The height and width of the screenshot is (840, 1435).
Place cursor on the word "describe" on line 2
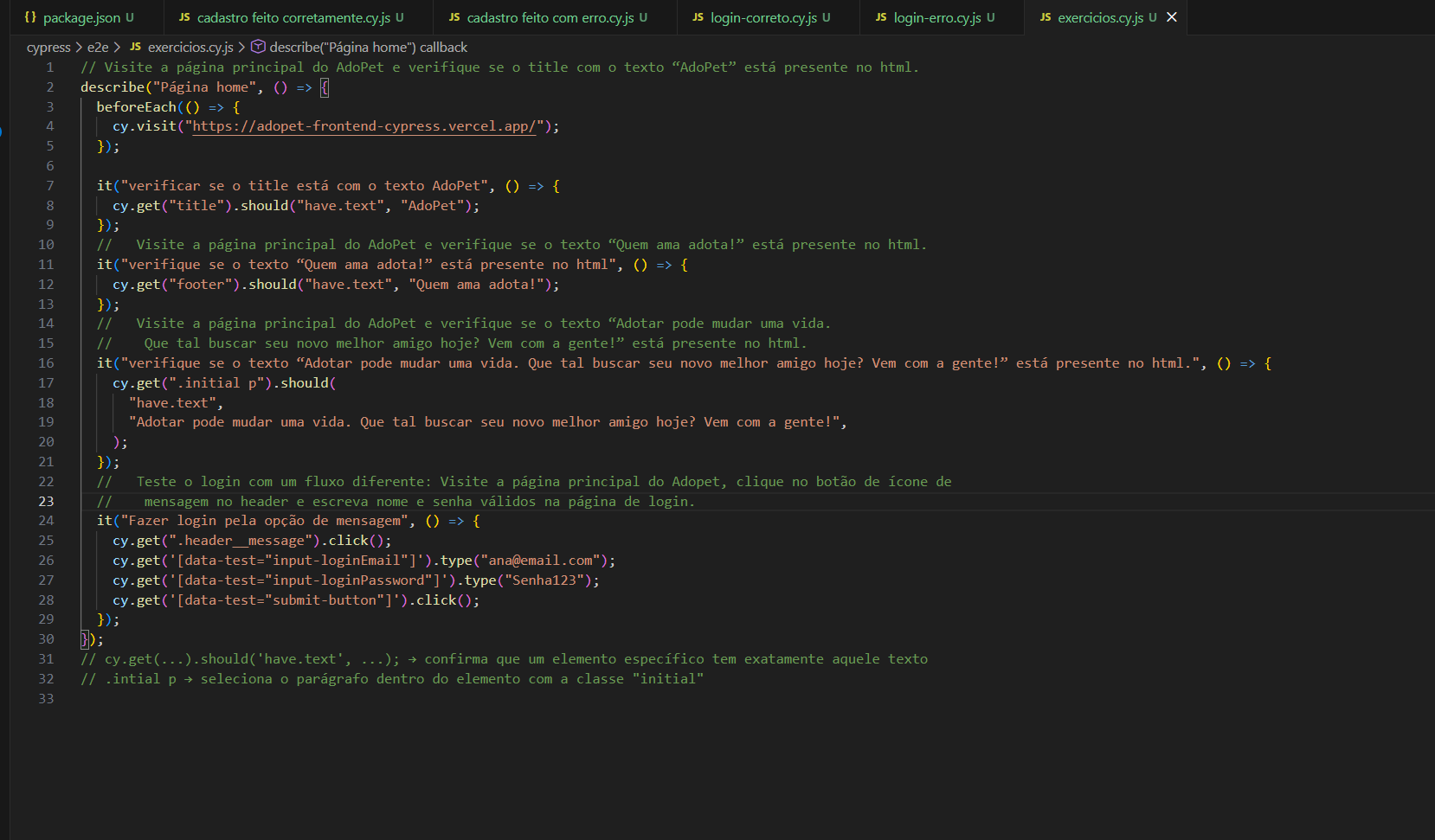pos(113,87)
